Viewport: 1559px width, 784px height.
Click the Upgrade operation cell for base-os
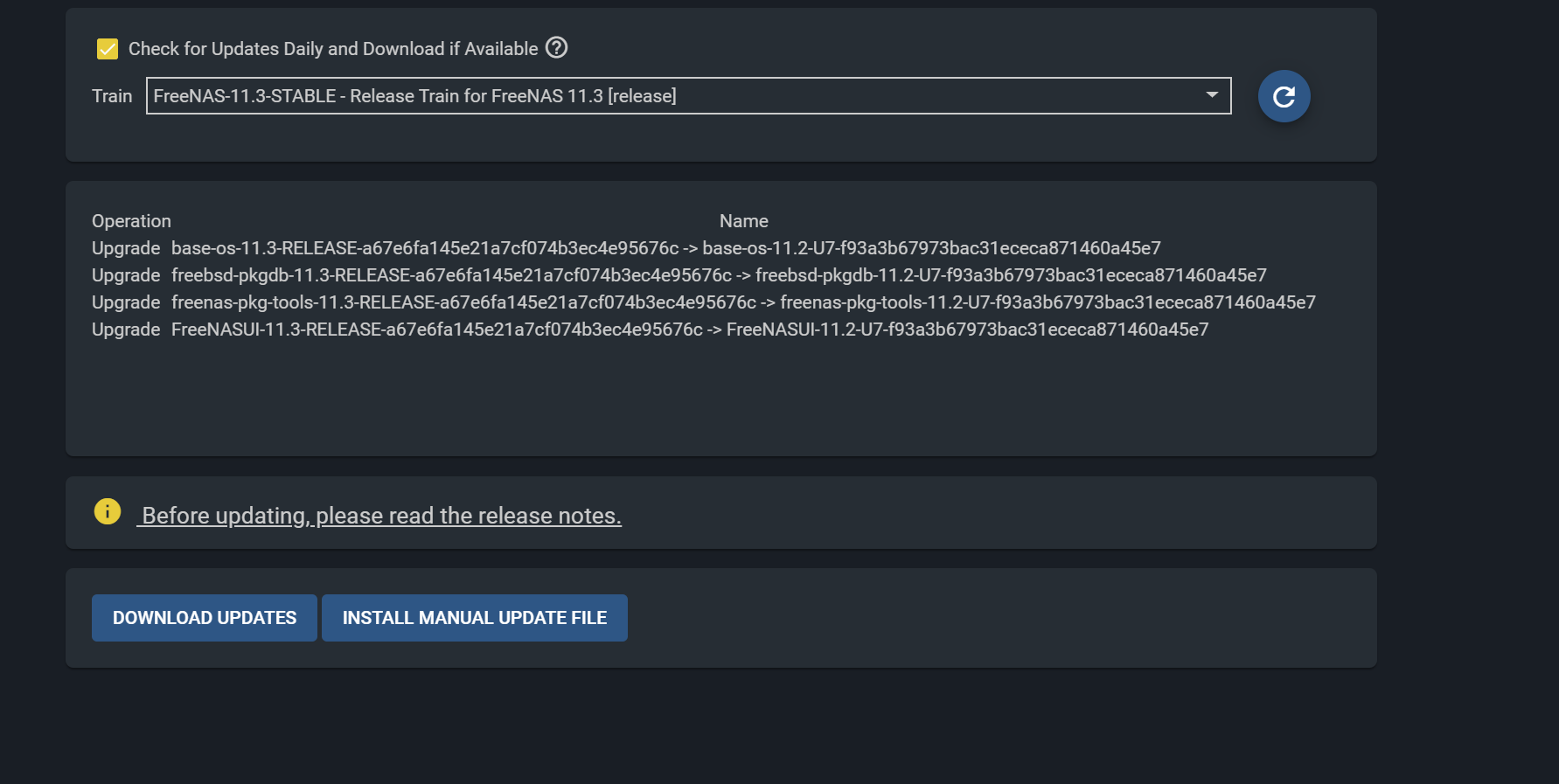click(126, 248)
